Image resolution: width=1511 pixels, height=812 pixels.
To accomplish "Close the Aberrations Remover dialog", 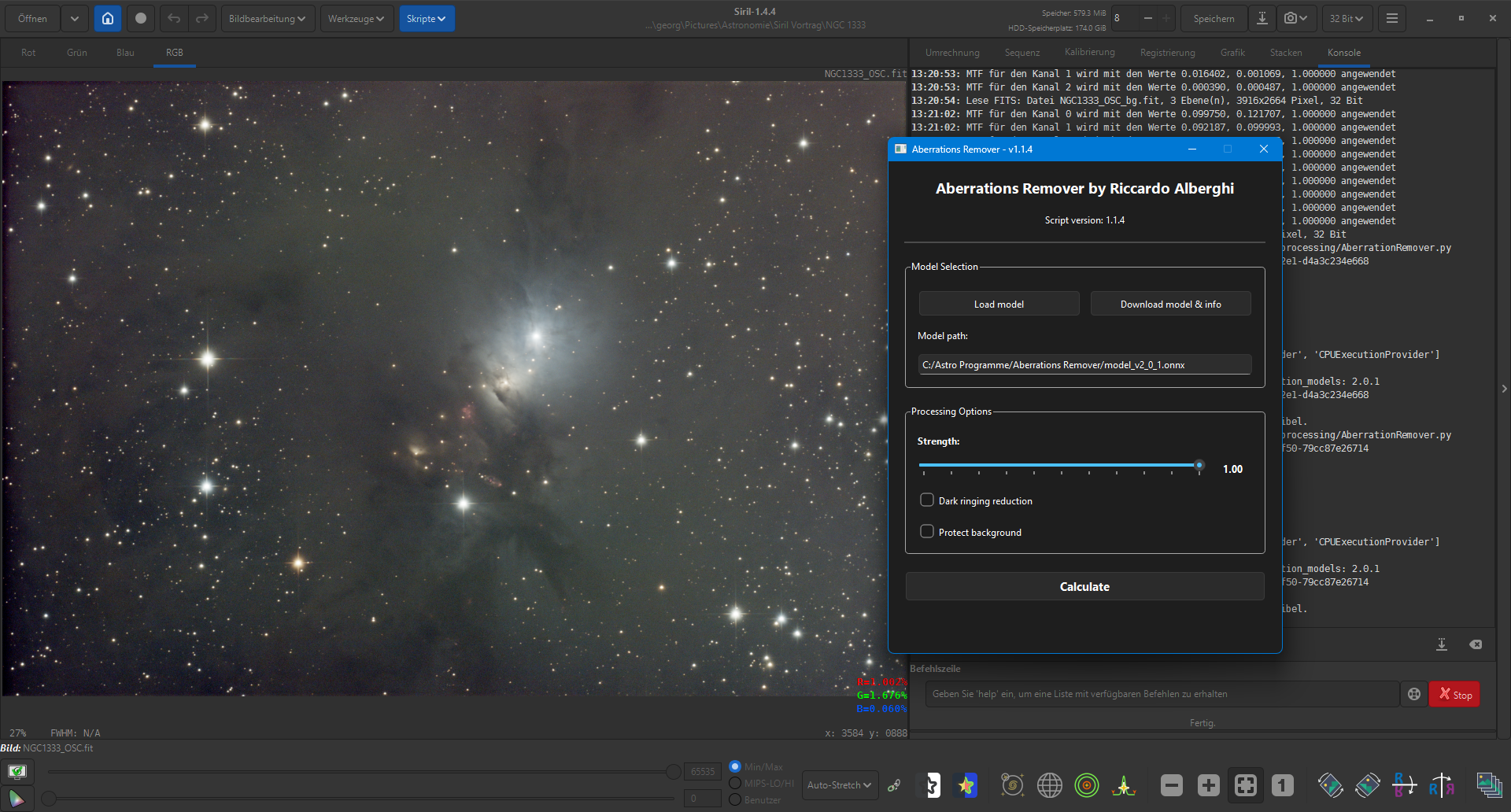I will [x=1263, y=149].
